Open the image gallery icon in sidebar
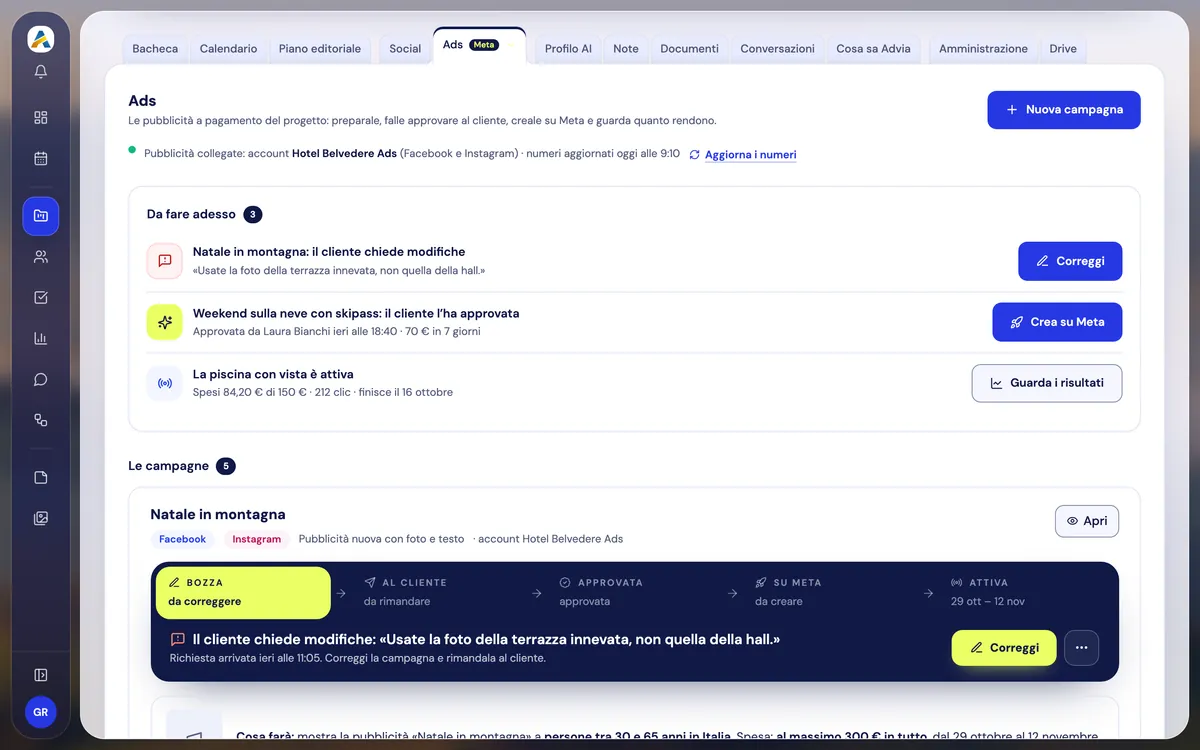The image size is (1200, 750). pyautogui.click(x=41, y=519)
